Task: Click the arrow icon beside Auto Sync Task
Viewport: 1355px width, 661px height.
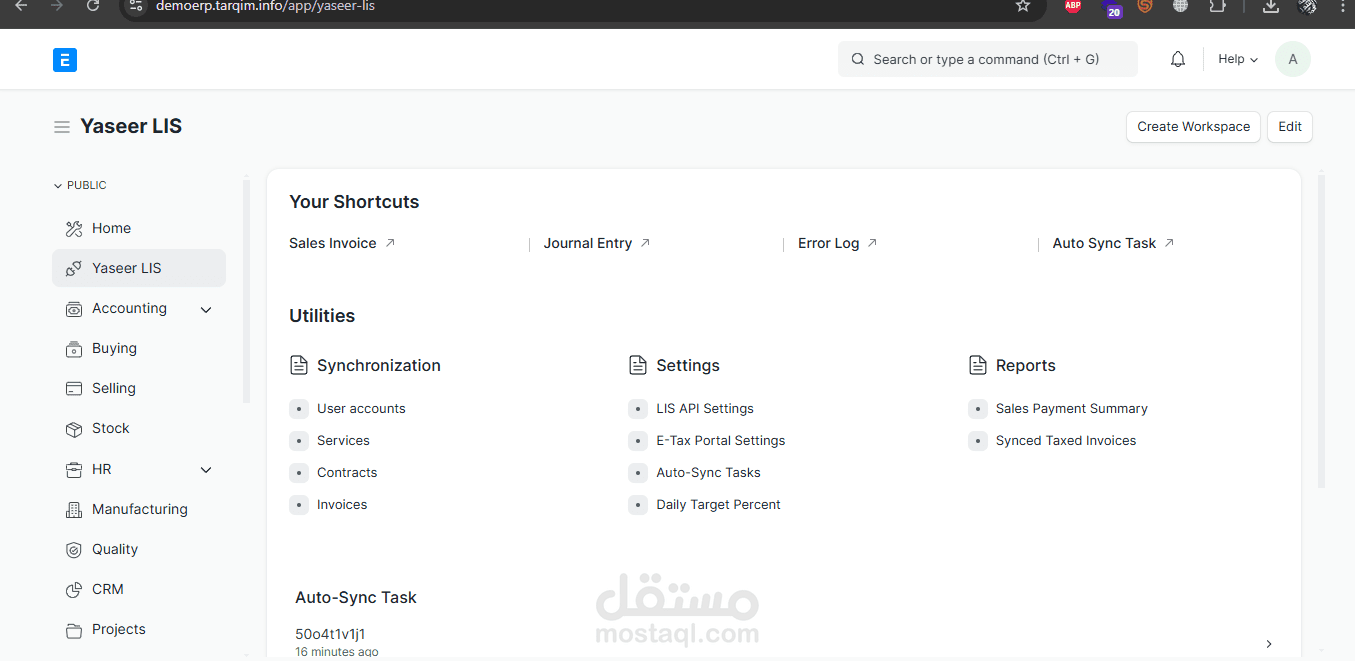Action: [x=1169, y=243]
